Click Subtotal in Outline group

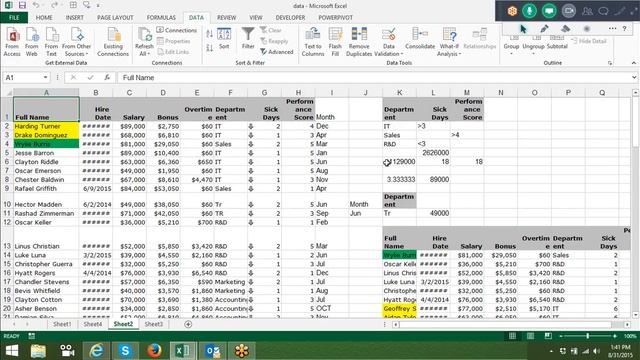point(557,43)
